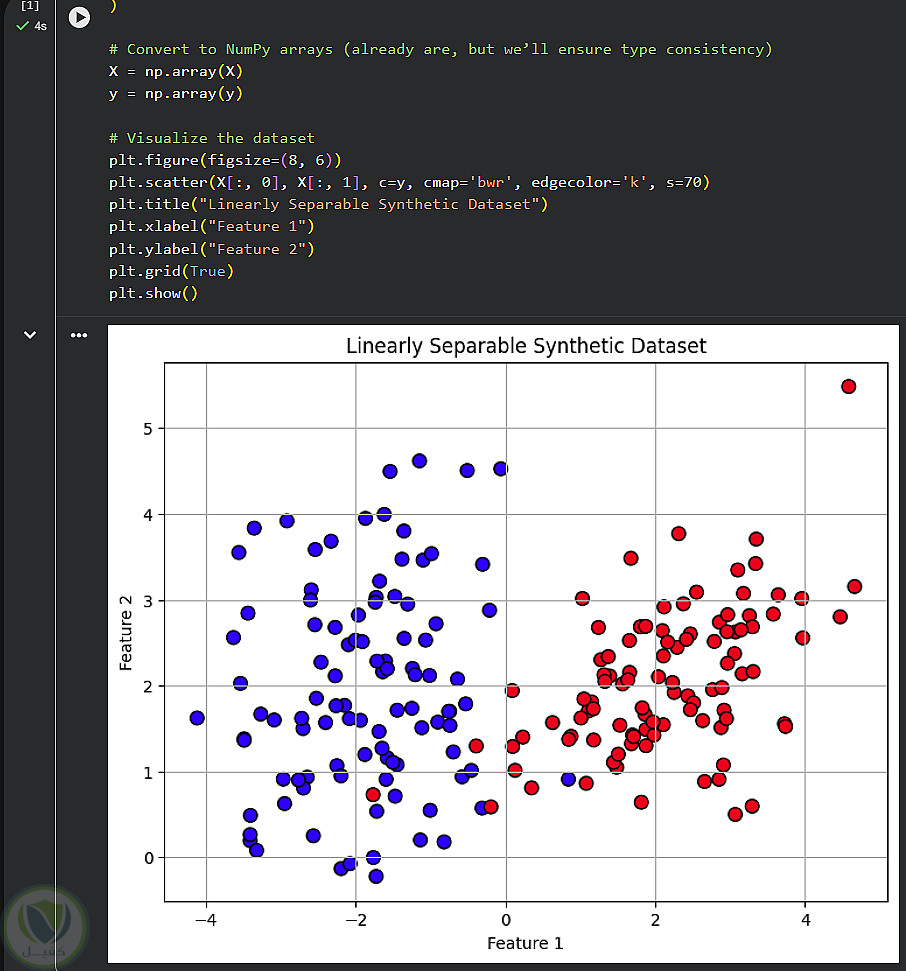Viewport: 906px width, 971px height.
Task: Place cursor on the plt.figure(figsize) line
Action: (225, 160)
